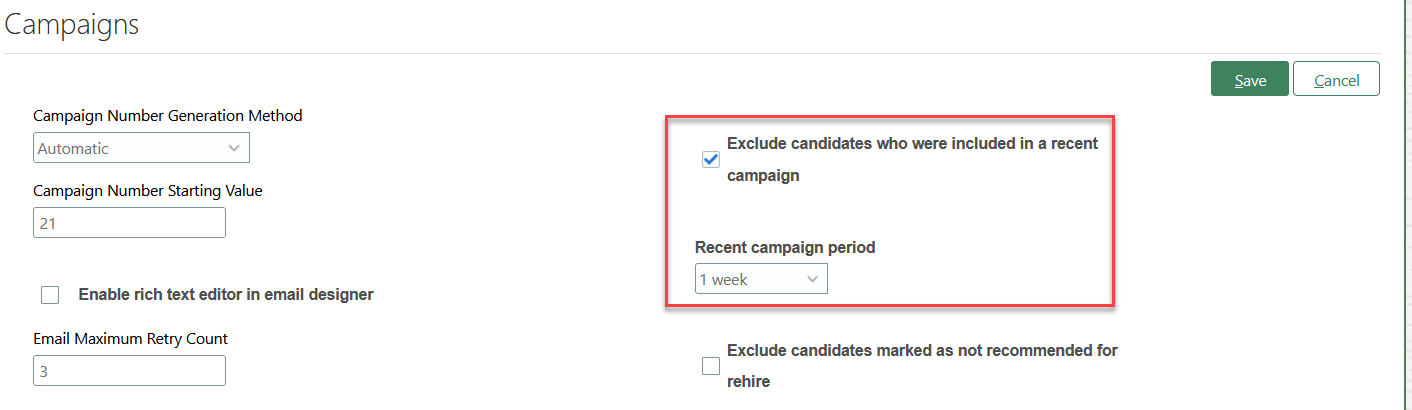Click the chevron arrow beside '1 week'

click(812, 280)
